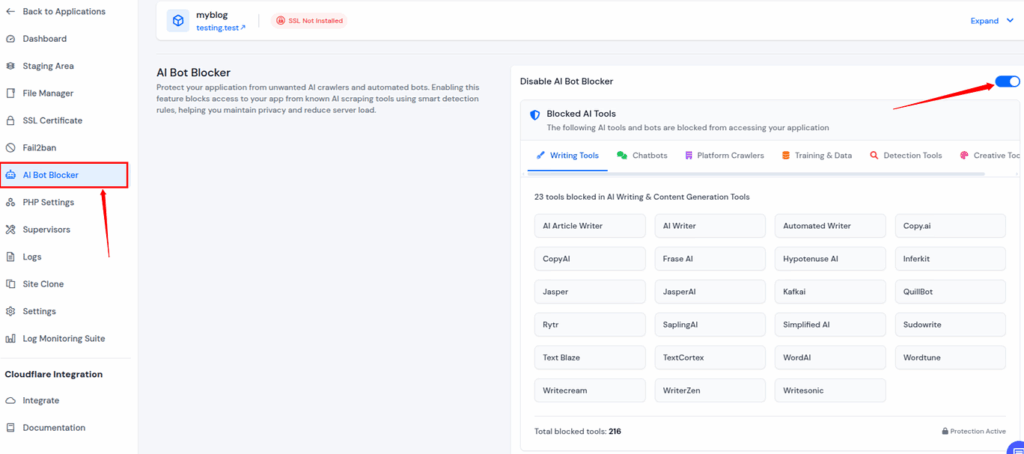Click the SSL Certificate padlock icon

click(x=10, y=121)
